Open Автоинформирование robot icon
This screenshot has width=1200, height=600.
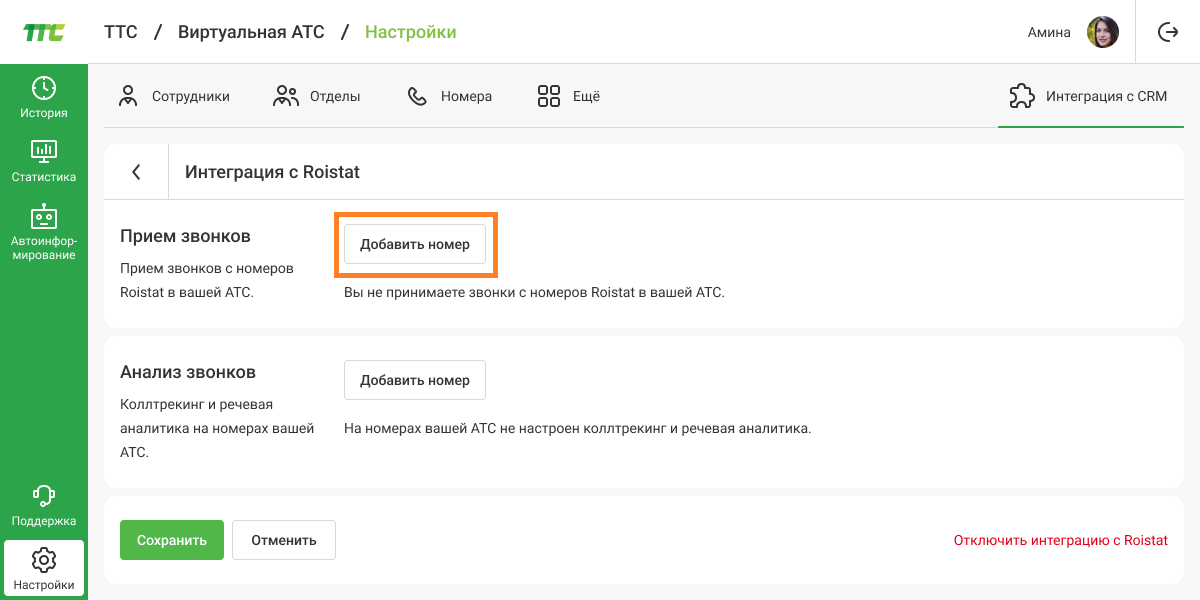44,216
